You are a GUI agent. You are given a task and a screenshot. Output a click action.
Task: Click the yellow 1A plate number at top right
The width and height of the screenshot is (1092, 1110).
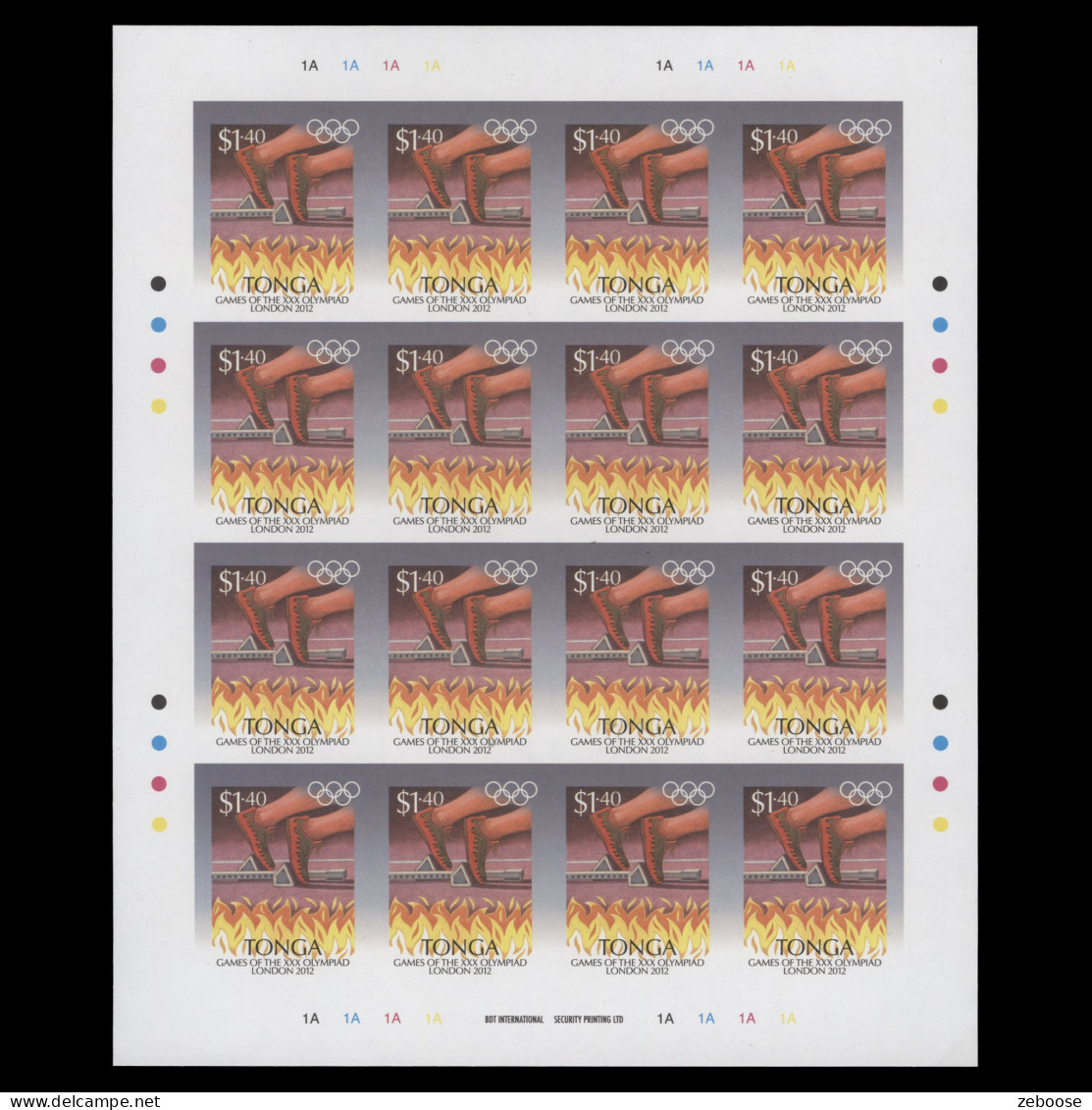tap(786, 66)
